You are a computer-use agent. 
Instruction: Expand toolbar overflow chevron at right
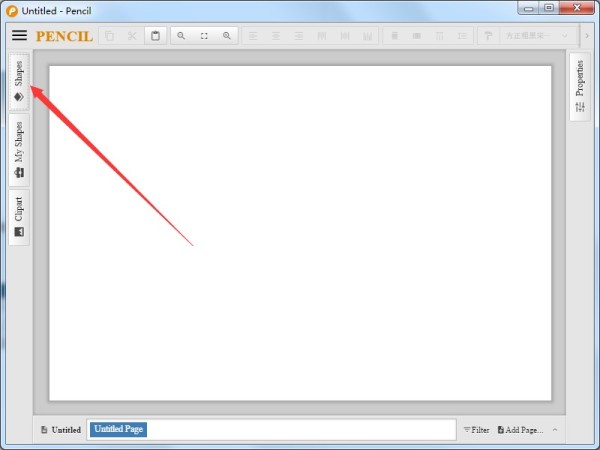pos(587,36)
